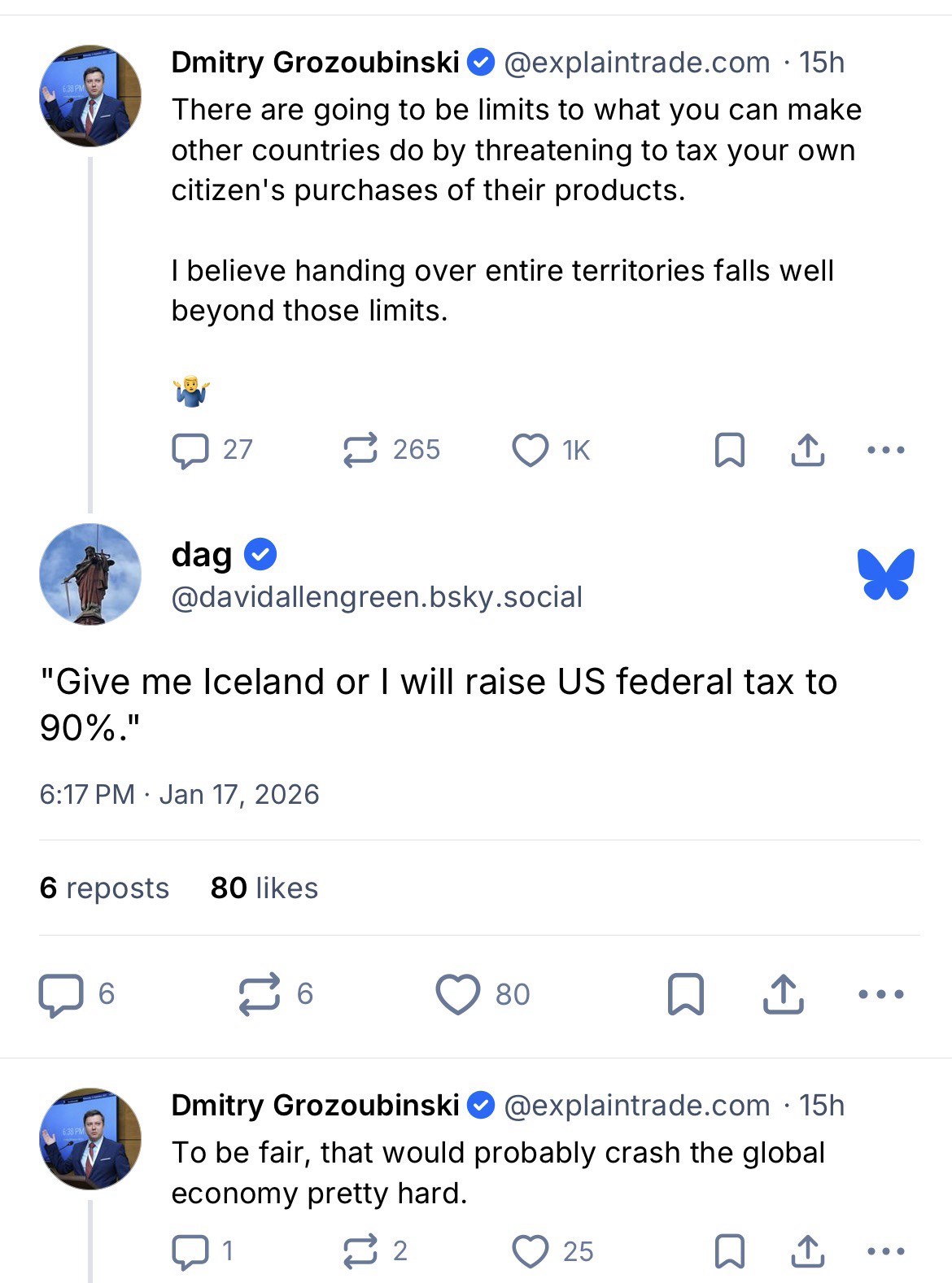This screenshot has width=952, height=1283.
Task: Open @davidallengreen.bsky.social handle
Action: (x=377, y=597)
